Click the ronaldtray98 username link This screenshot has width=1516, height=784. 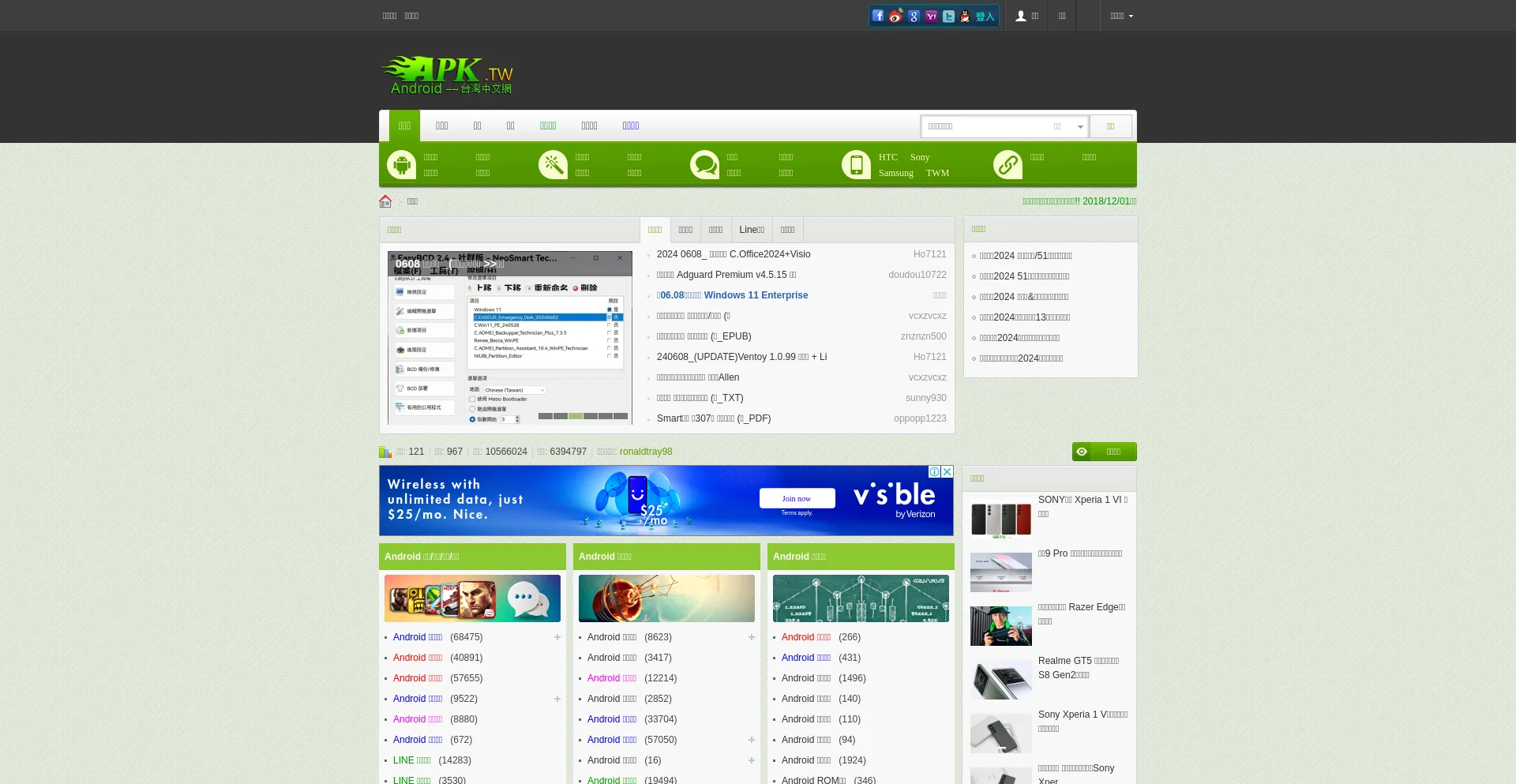coord(646,452)
